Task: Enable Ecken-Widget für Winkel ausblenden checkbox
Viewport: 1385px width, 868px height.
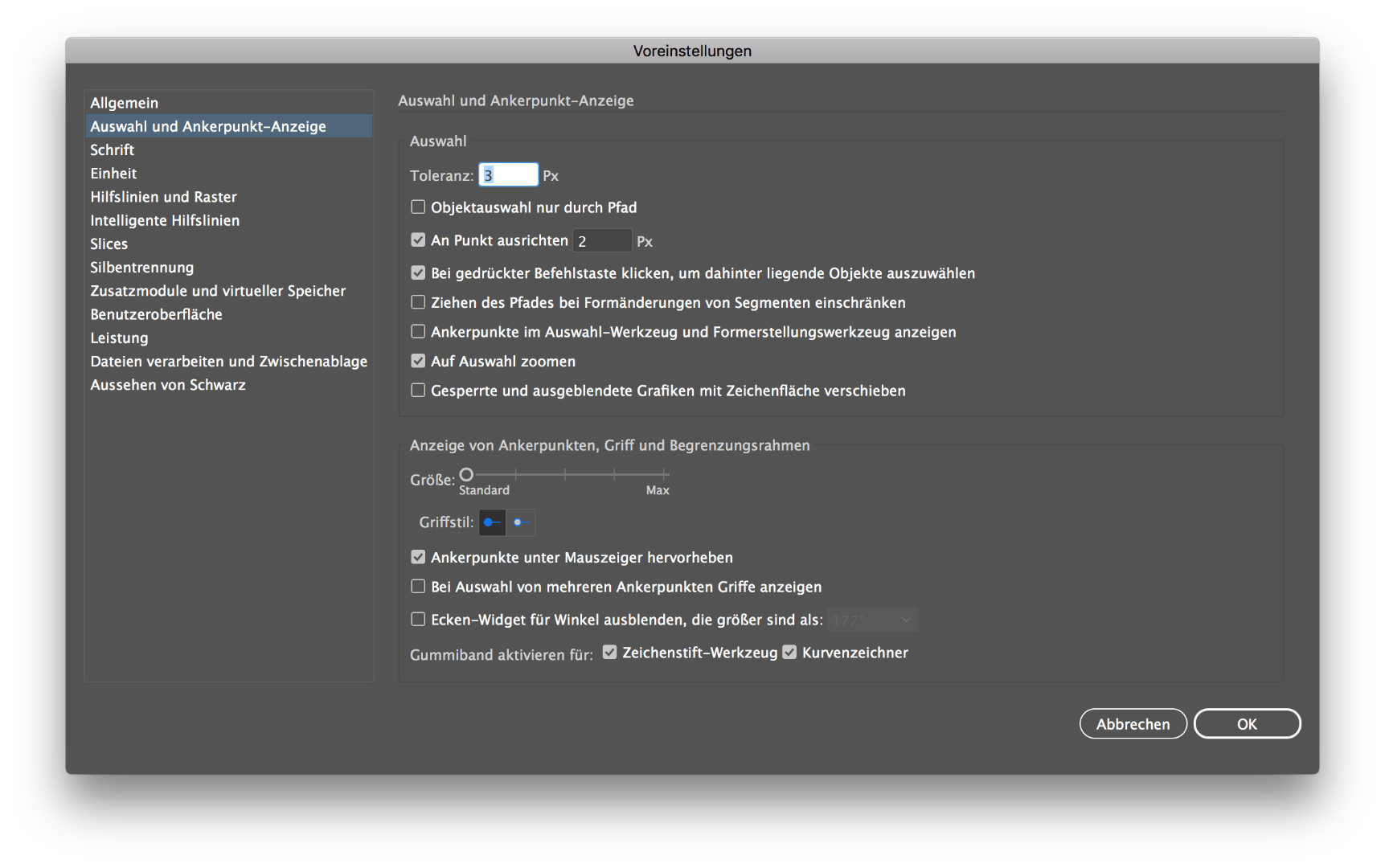Action: [x=418, y=619]
